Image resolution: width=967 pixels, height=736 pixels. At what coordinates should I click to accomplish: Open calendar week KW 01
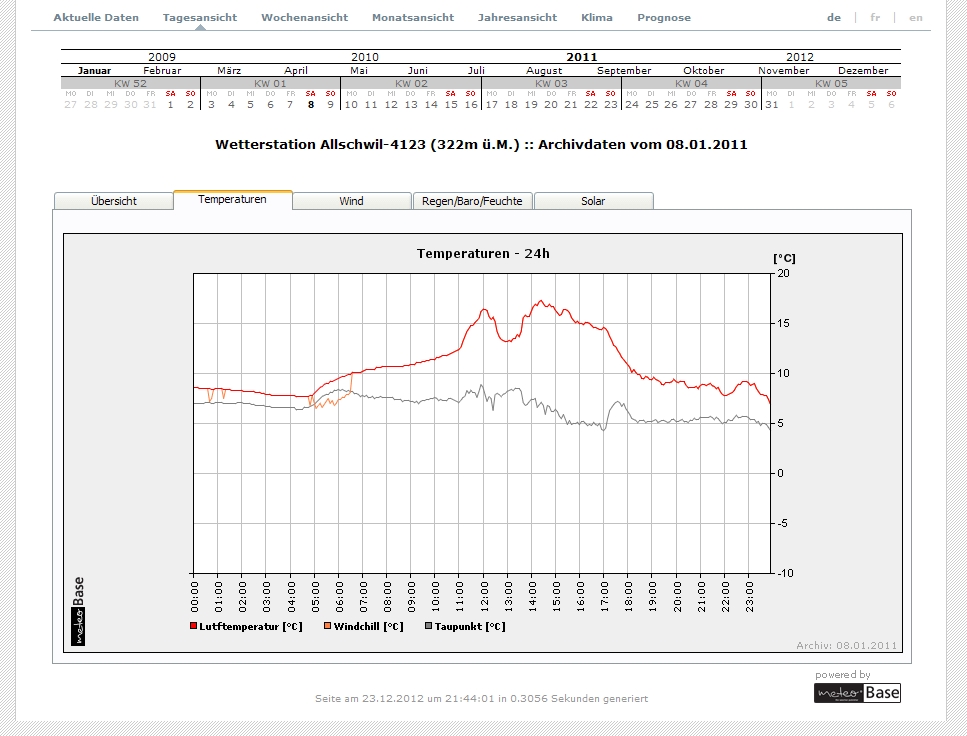click(270, 83)
